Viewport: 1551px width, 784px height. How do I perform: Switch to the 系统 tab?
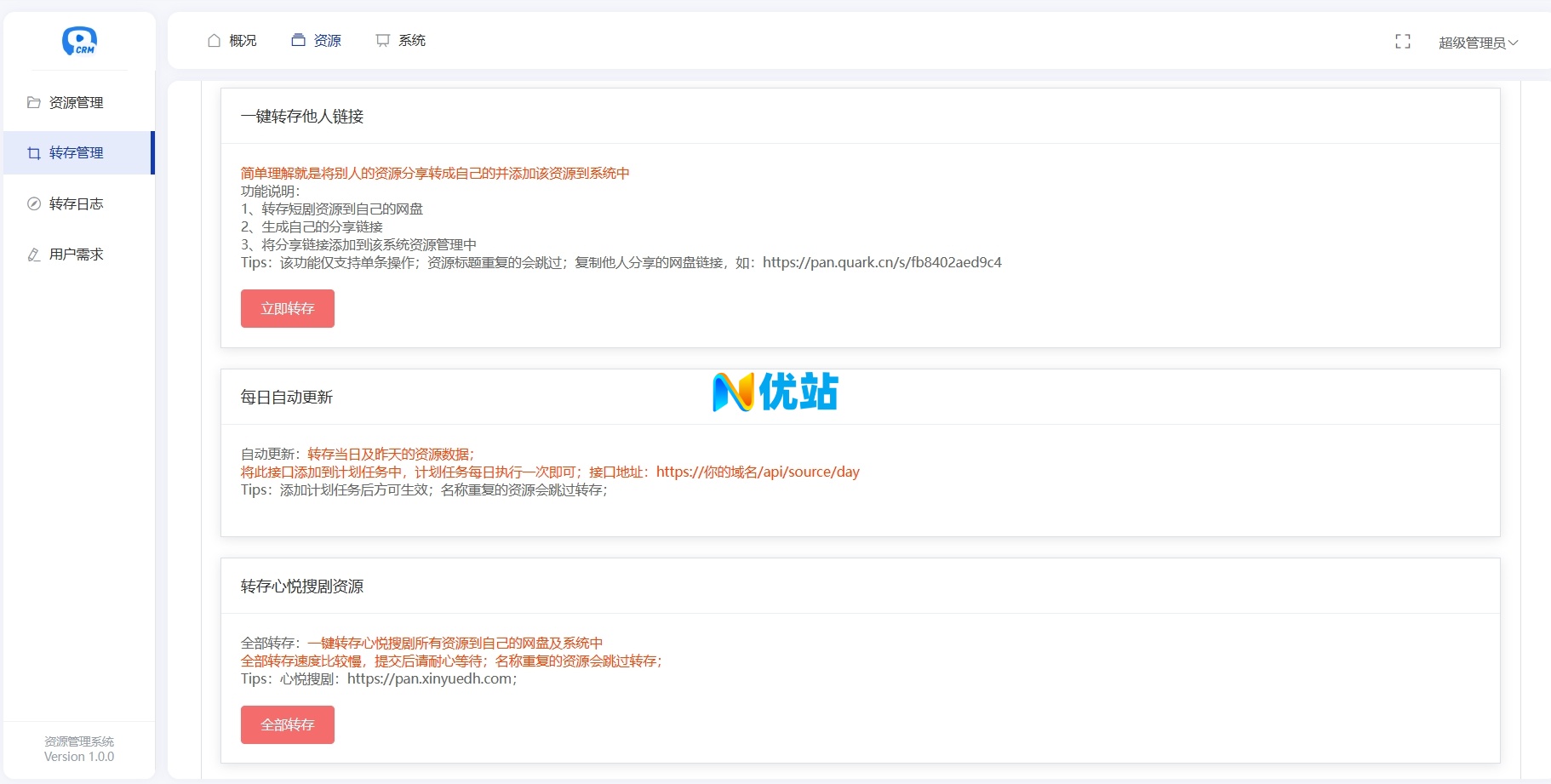pos(411,39)
